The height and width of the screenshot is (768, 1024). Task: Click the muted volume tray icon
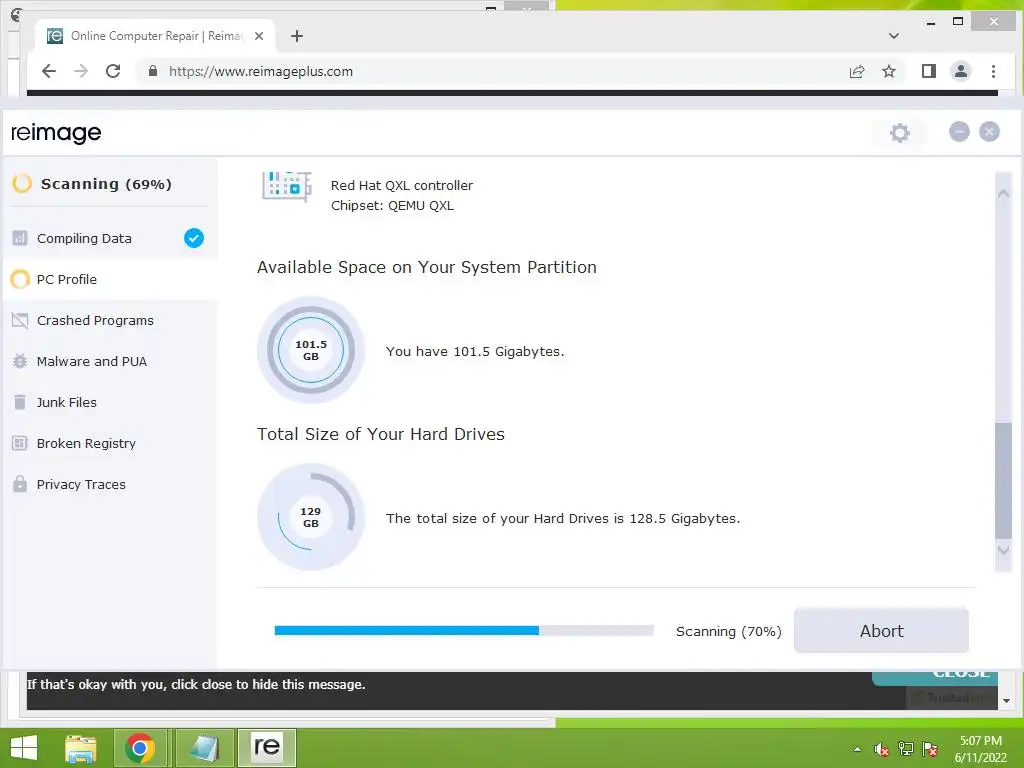coord(882,750)
